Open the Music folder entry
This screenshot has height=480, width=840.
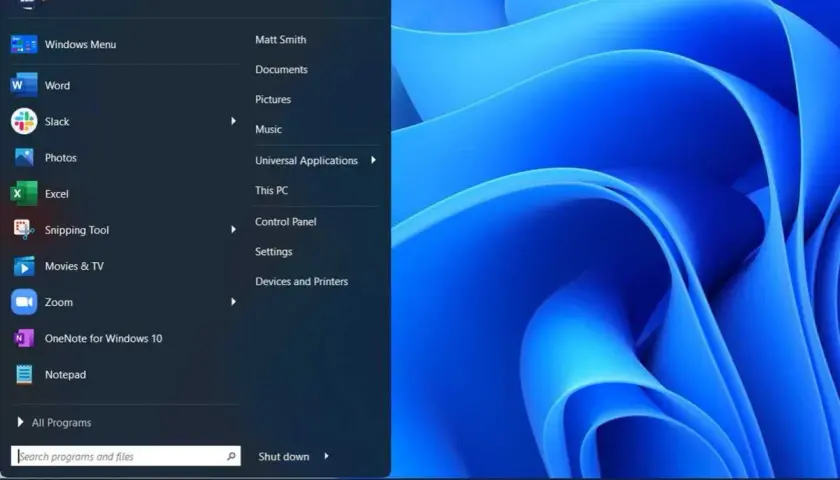(x=268, y=130)
